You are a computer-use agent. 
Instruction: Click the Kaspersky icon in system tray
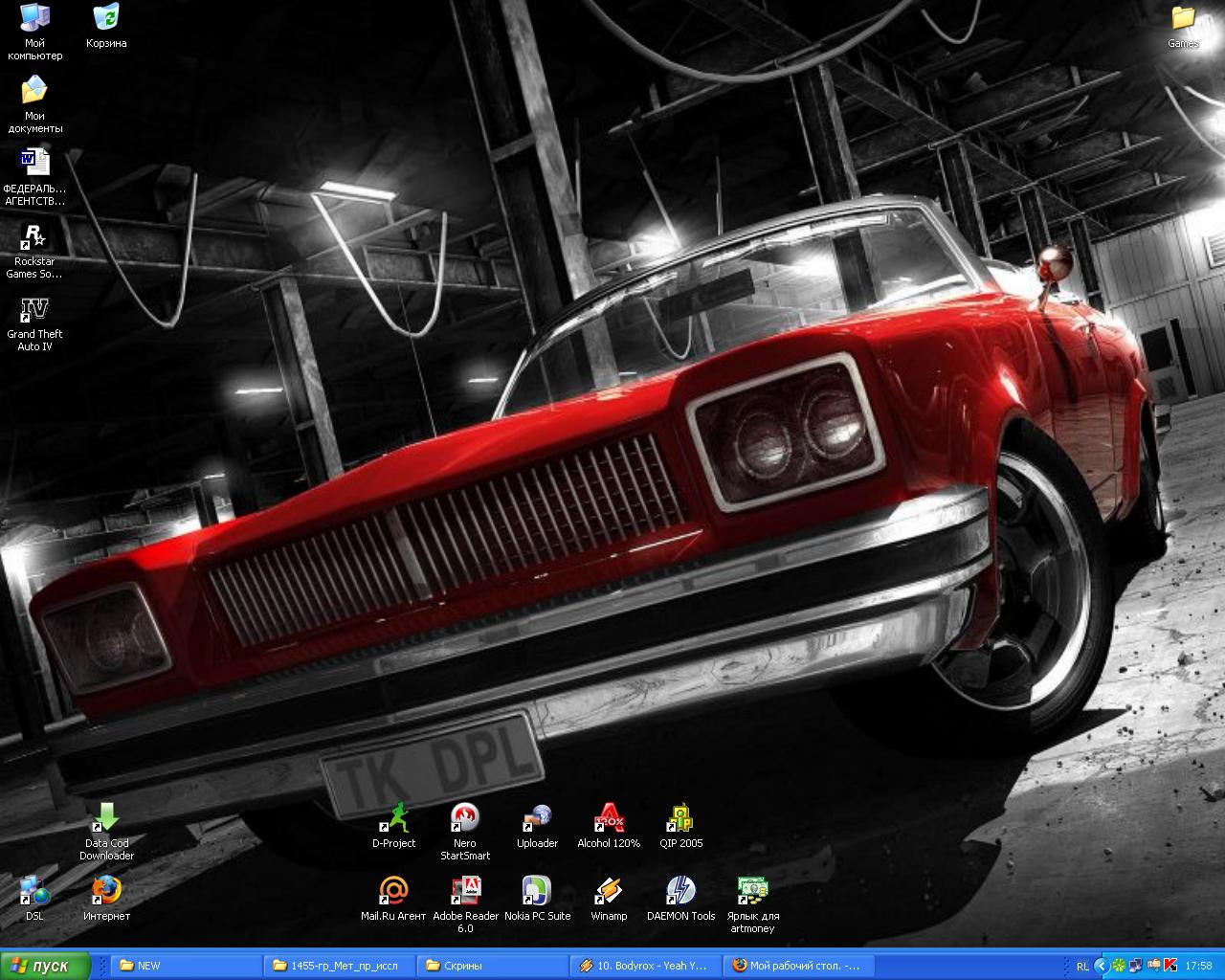pyautogui.click(x=1169, y=966)
